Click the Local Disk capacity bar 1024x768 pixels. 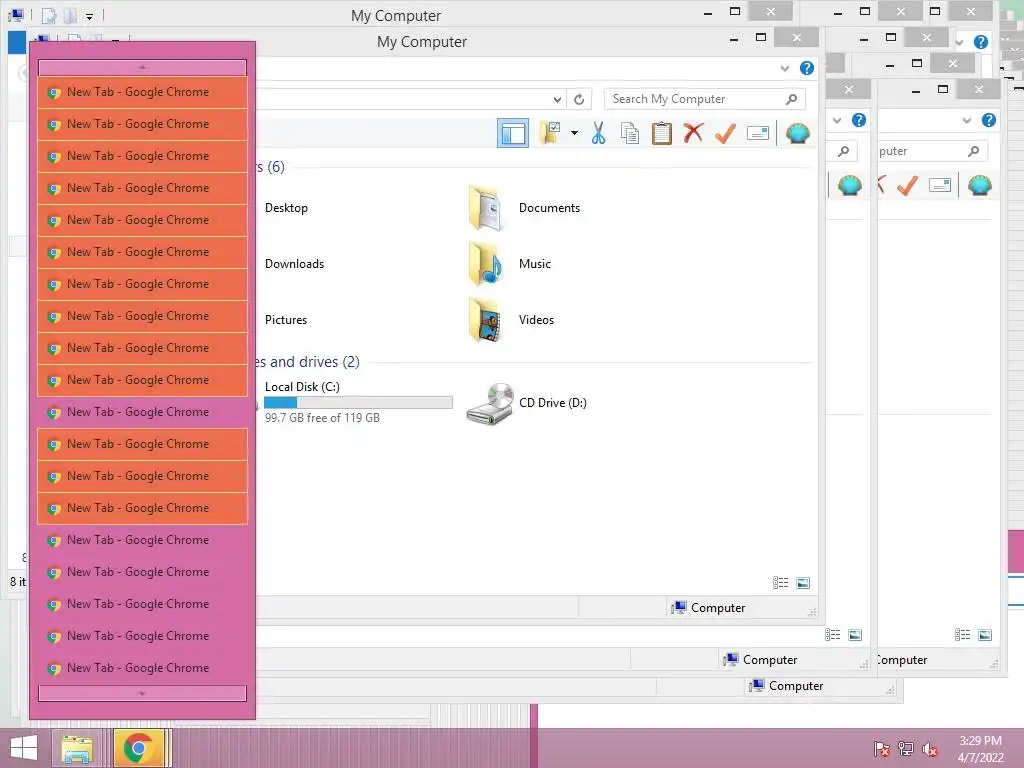point(358,402)
